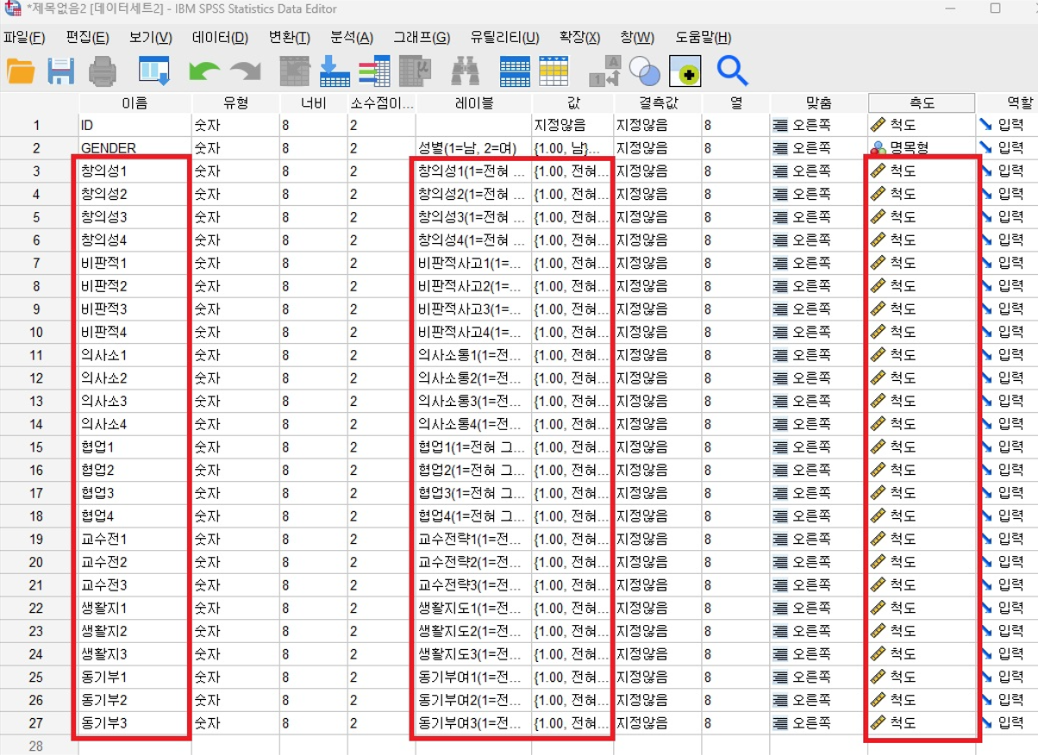Click the SPSS app icon in title bar
The height and width of the screenshot is (755, 1038).
tap(12, 9)
